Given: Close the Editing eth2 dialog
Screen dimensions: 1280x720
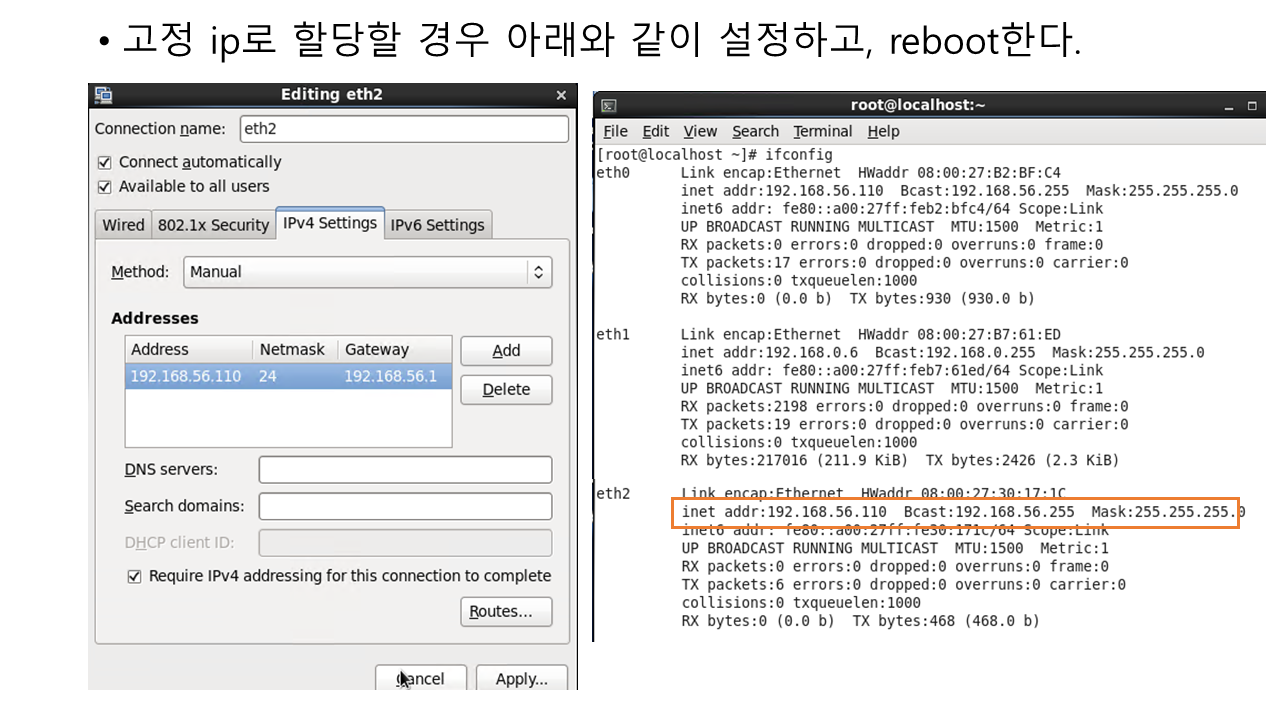Looking at the screenshot, I should pos(561,95).
